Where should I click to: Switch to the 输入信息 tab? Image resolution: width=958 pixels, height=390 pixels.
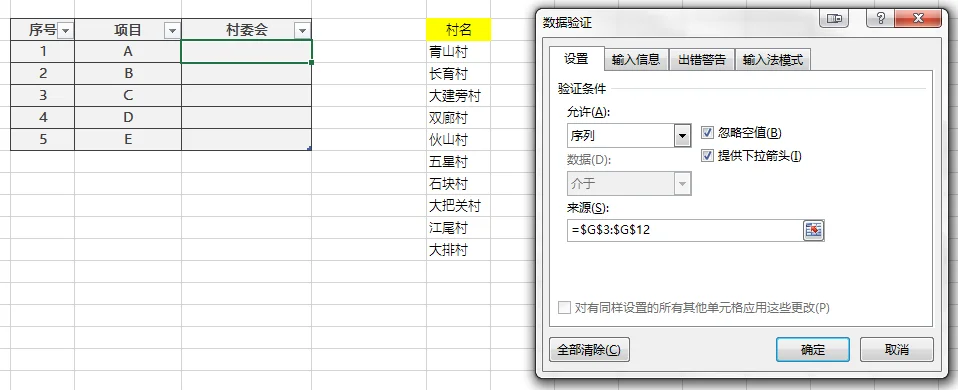click(636, 60)
